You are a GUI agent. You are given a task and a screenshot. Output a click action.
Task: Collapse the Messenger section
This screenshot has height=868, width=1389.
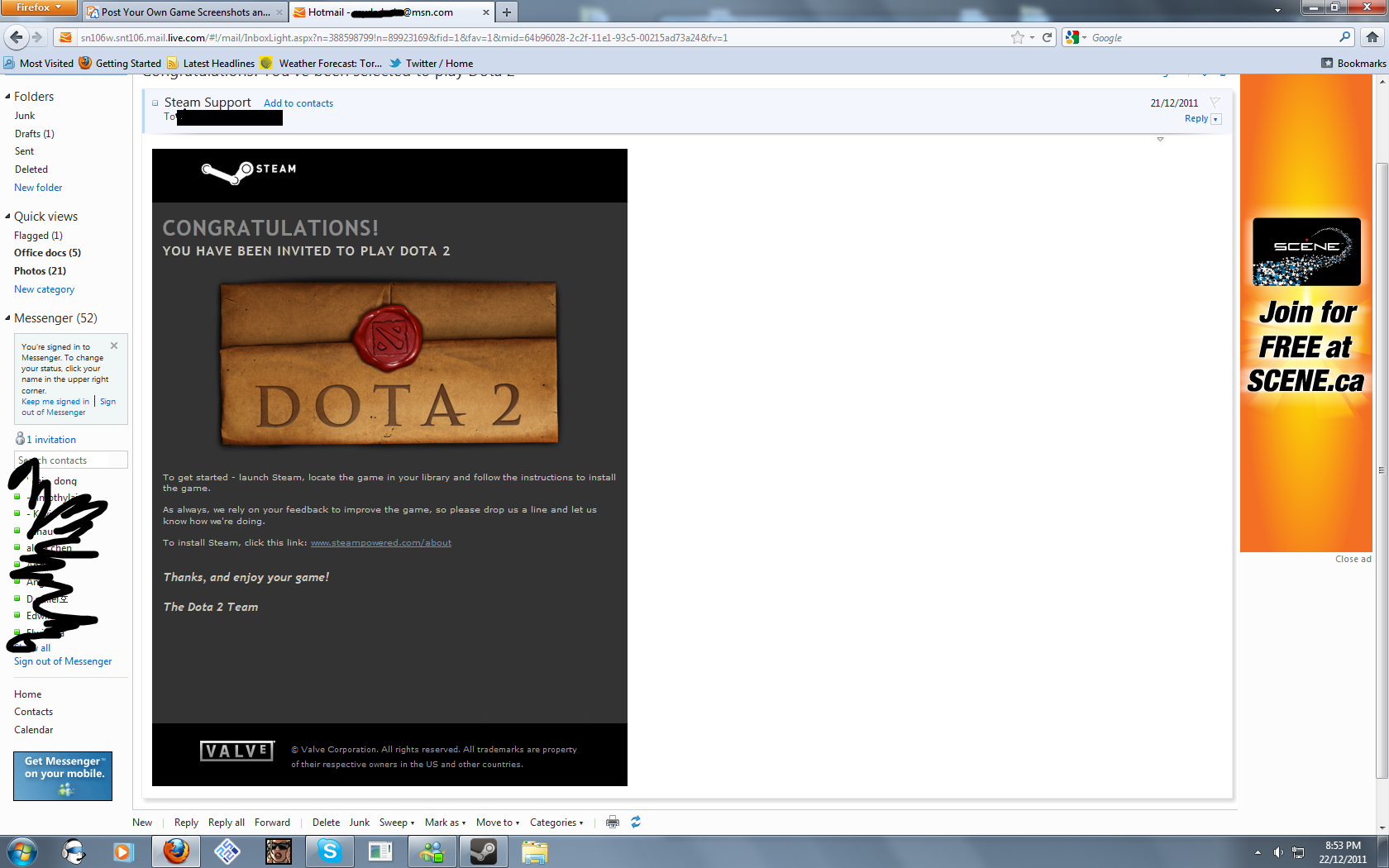(x=7, y=318)
